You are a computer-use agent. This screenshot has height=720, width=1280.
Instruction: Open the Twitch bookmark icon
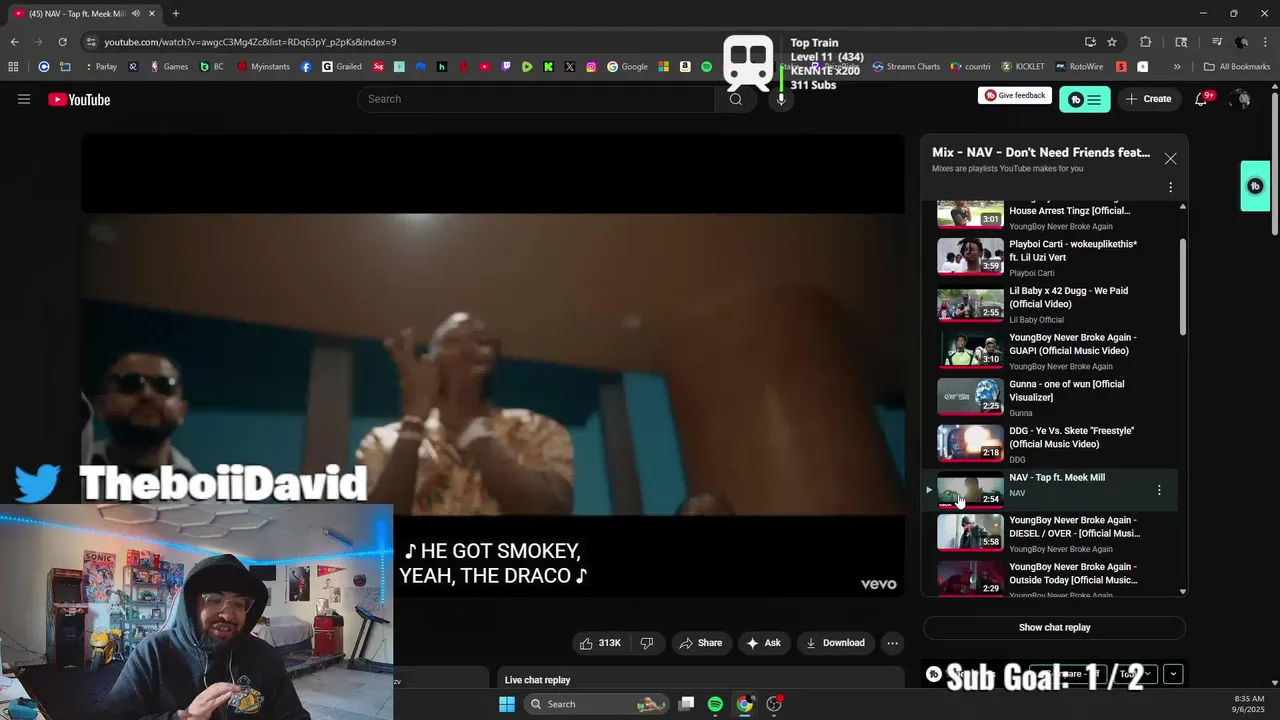[x=506, y=67]
